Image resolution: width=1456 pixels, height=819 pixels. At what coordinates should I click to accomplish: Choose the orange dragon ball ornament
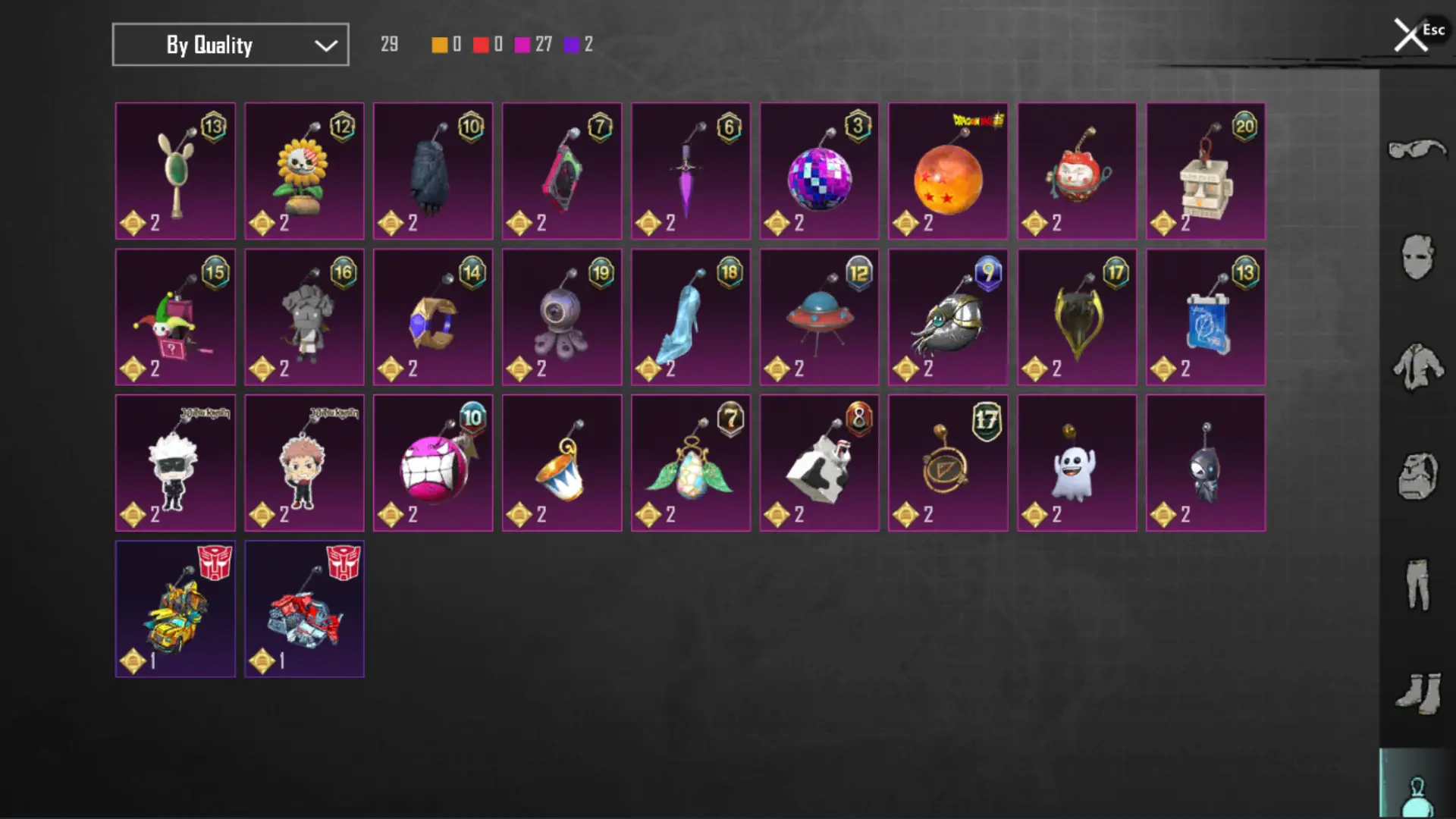click(x=949, y=171)
